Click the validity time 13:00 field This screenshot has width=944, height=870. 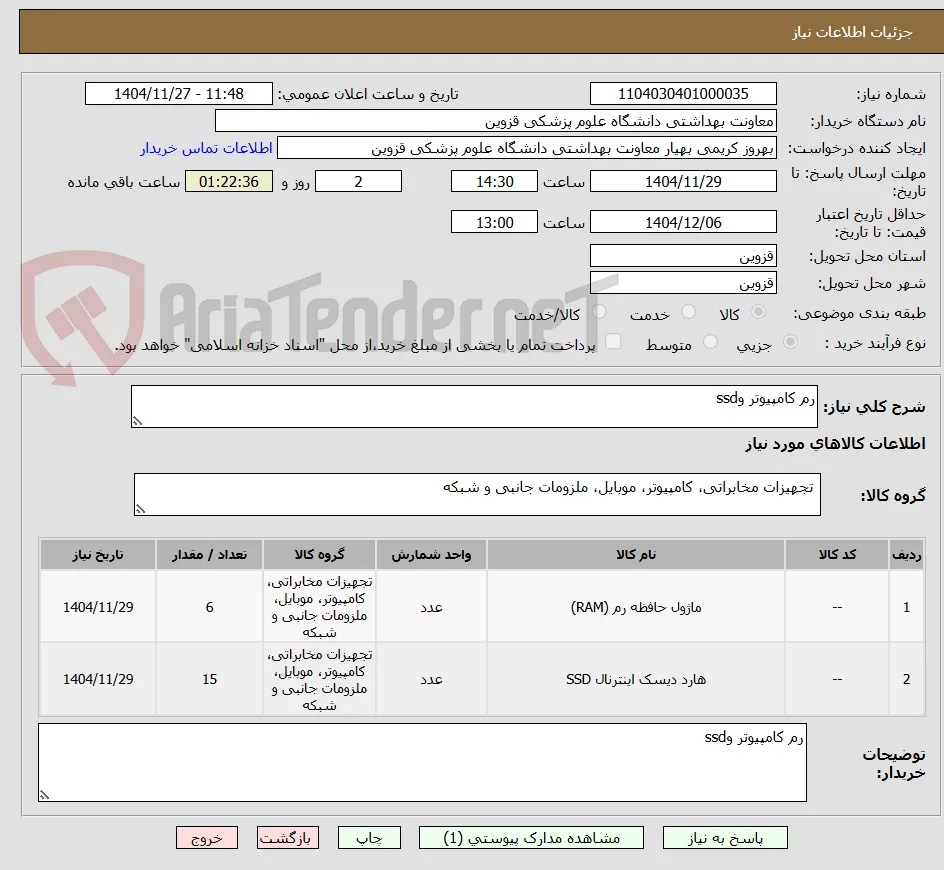tap(494, 222)
